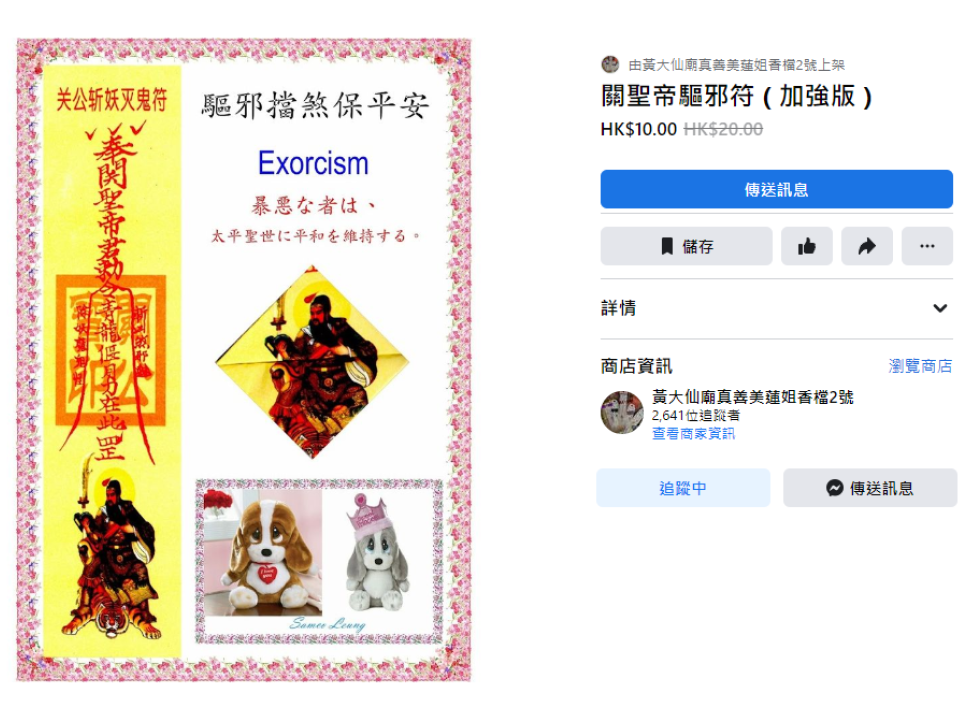Viewport: 969px width, 722px height.
Task: Click the small seller avatar above the title
Action: click(x=610, y=64)
